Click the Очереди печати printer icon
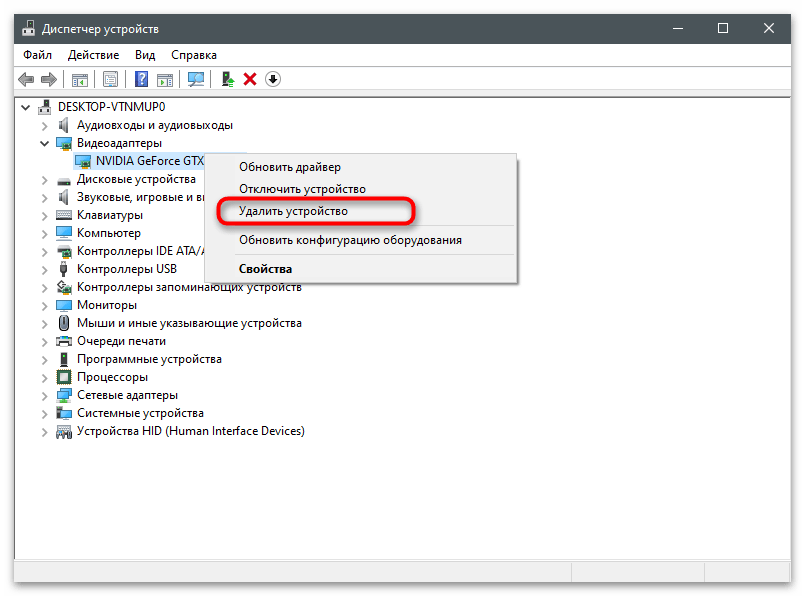 click(64, 341)
